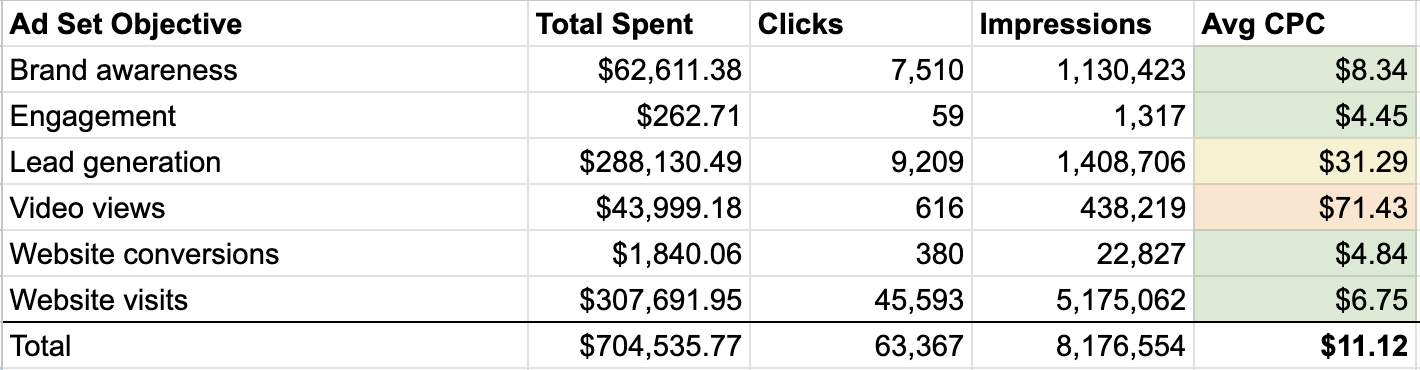The width and height of the screenshot is (1420, 370).
Task: Click the green $8.34 Avg CPC cell
Action: point(1305,70)
